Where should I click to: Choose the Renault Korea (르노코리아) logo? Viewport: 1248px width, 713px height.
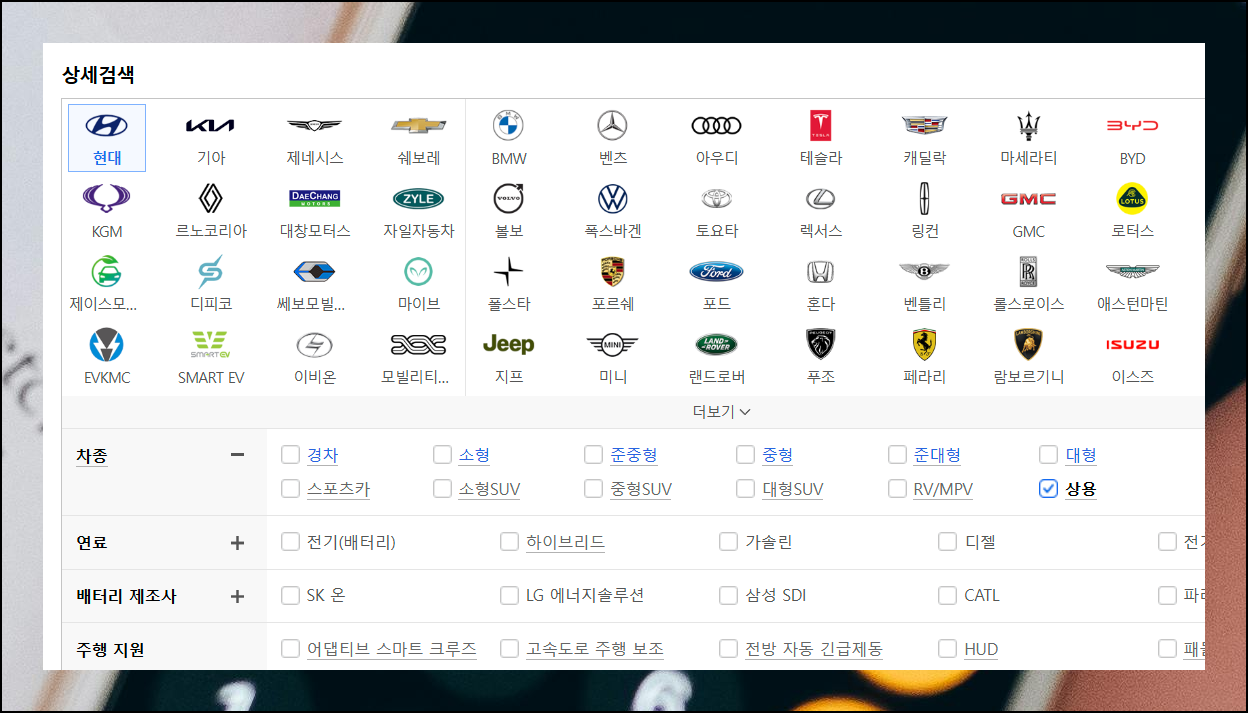211,198
